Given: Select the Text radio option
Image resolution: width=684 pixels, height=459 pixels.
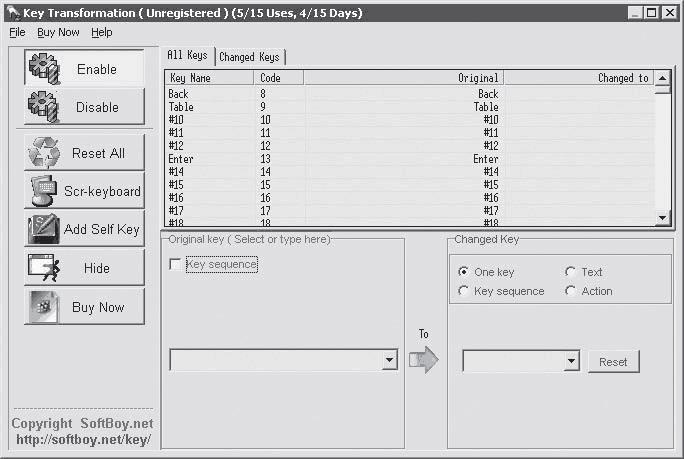Looking at the screenshot, I should 570,272.
